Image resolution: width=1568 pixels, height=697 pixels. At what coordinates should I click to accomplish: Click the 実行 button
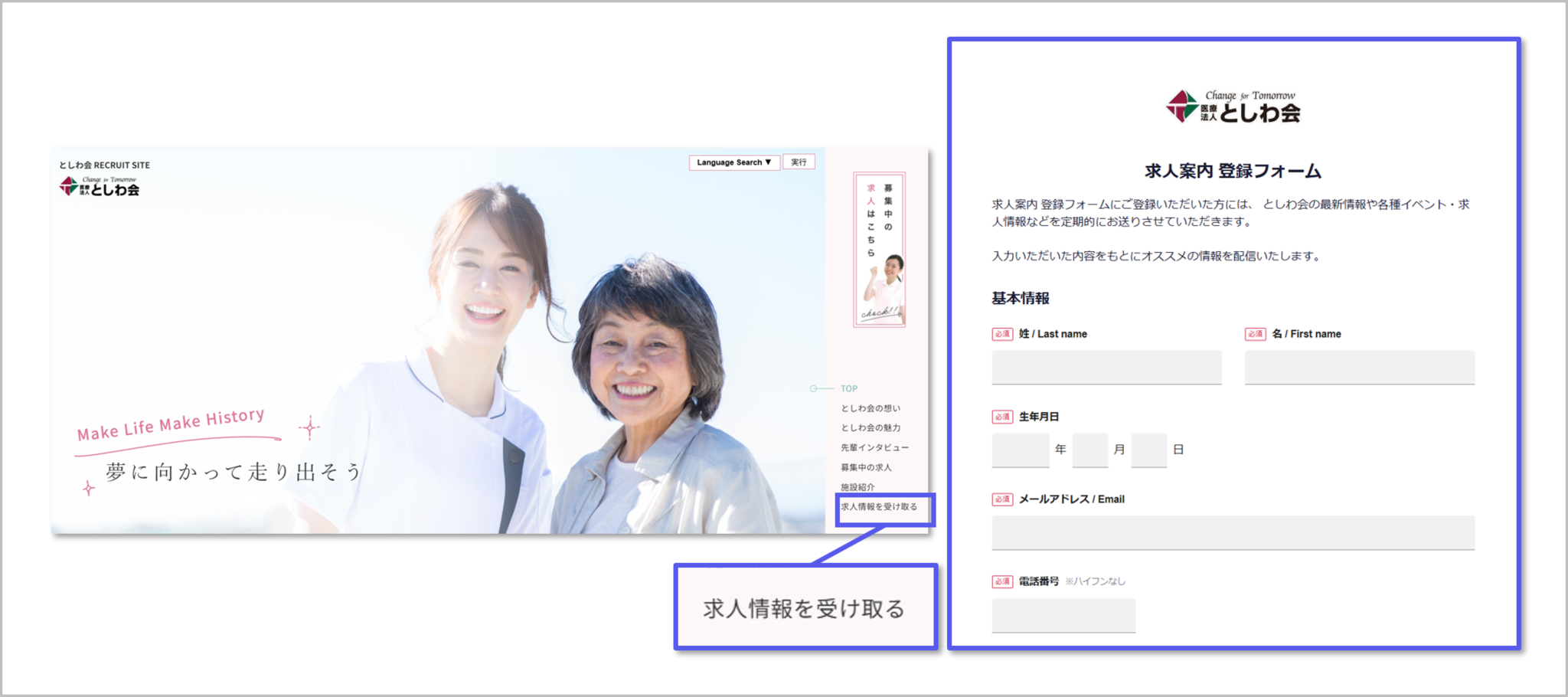pyautogui.click(x=799, y=162)
